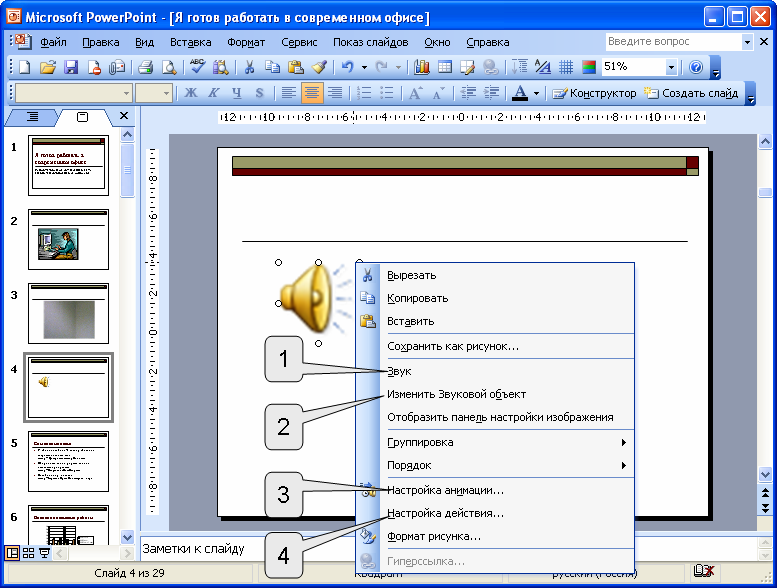The image size is (777, 588).
Task: Click the Print icon
Action: tap(146, 67)
